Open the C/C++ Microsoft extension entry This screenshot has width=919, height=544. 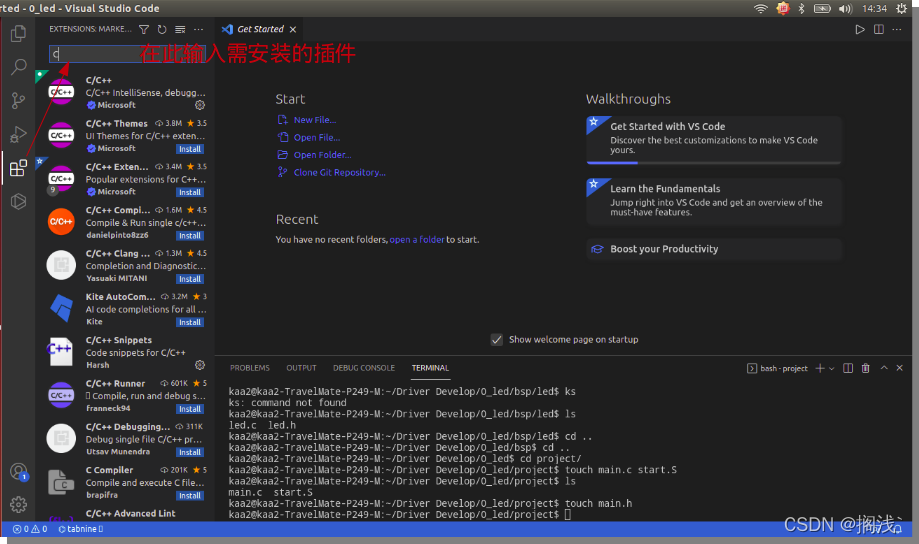click(x=125, y=93)
